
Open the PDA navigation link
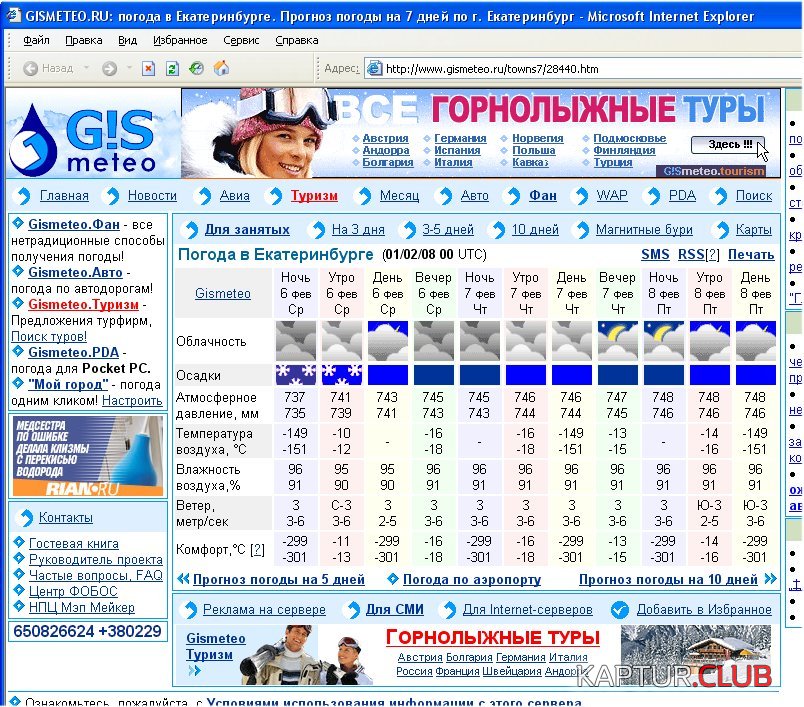682,196
